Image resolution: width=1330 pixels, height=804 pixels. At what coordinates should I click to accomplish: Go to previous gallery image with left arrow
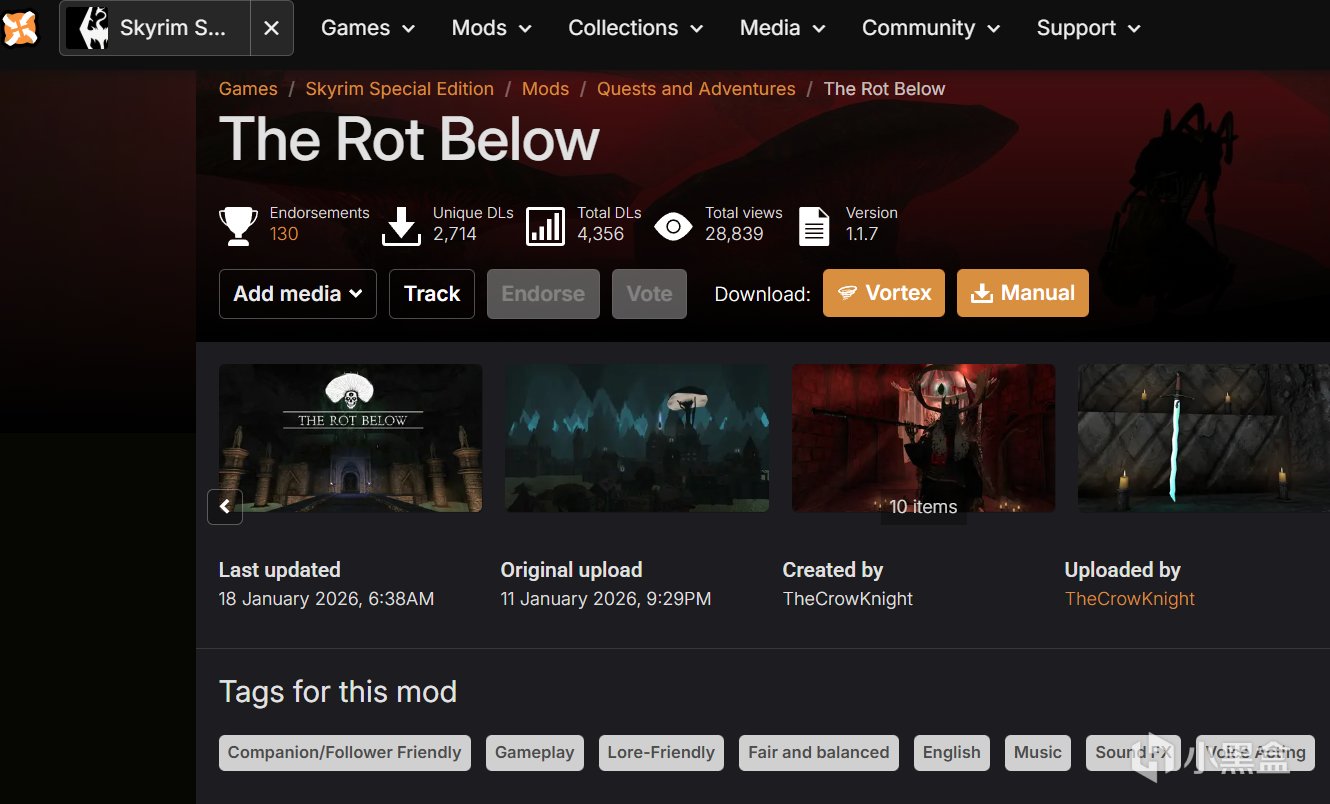click(x=225, y=506)
